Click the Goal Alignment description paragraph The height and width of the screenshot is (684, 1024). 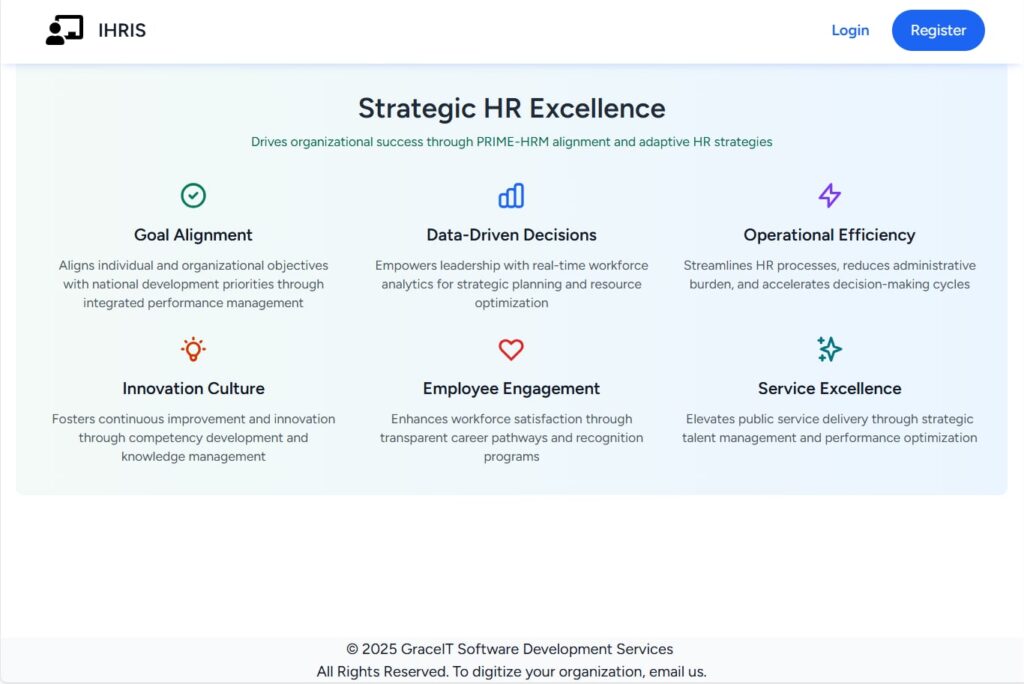pos(193,284)
